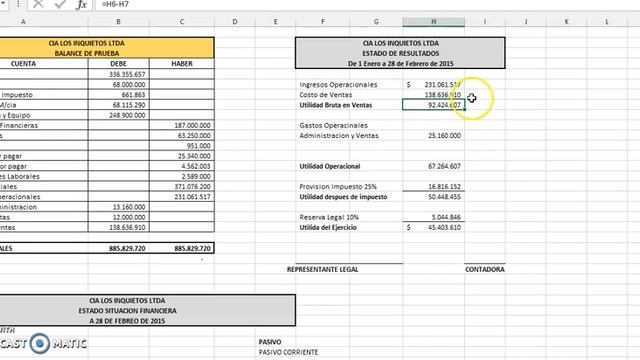Click the Gastos Operacinales label
The image size is (640, 360).
coord(333,125)
